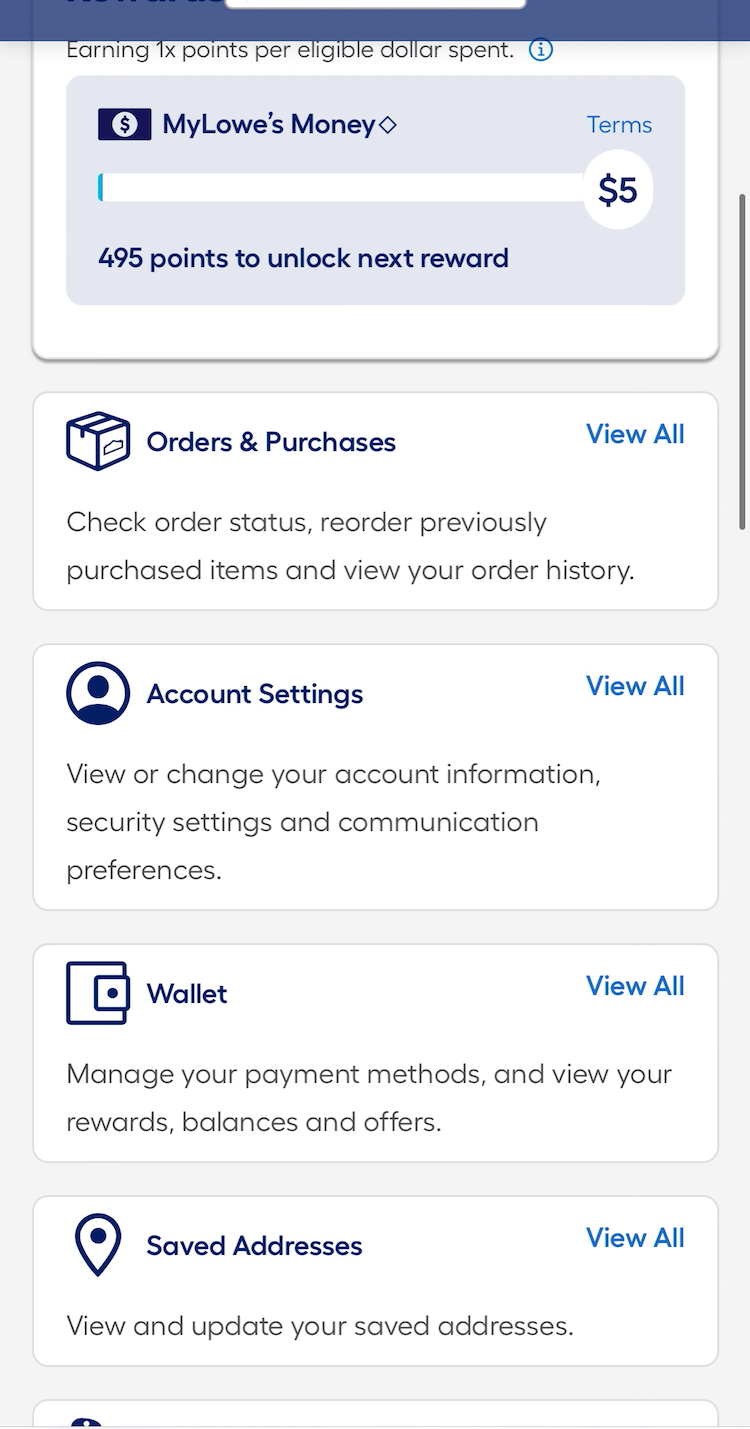Click the $5 reward circle badge
Viewport: 750px width, 1429px height.
click(618, 189)
